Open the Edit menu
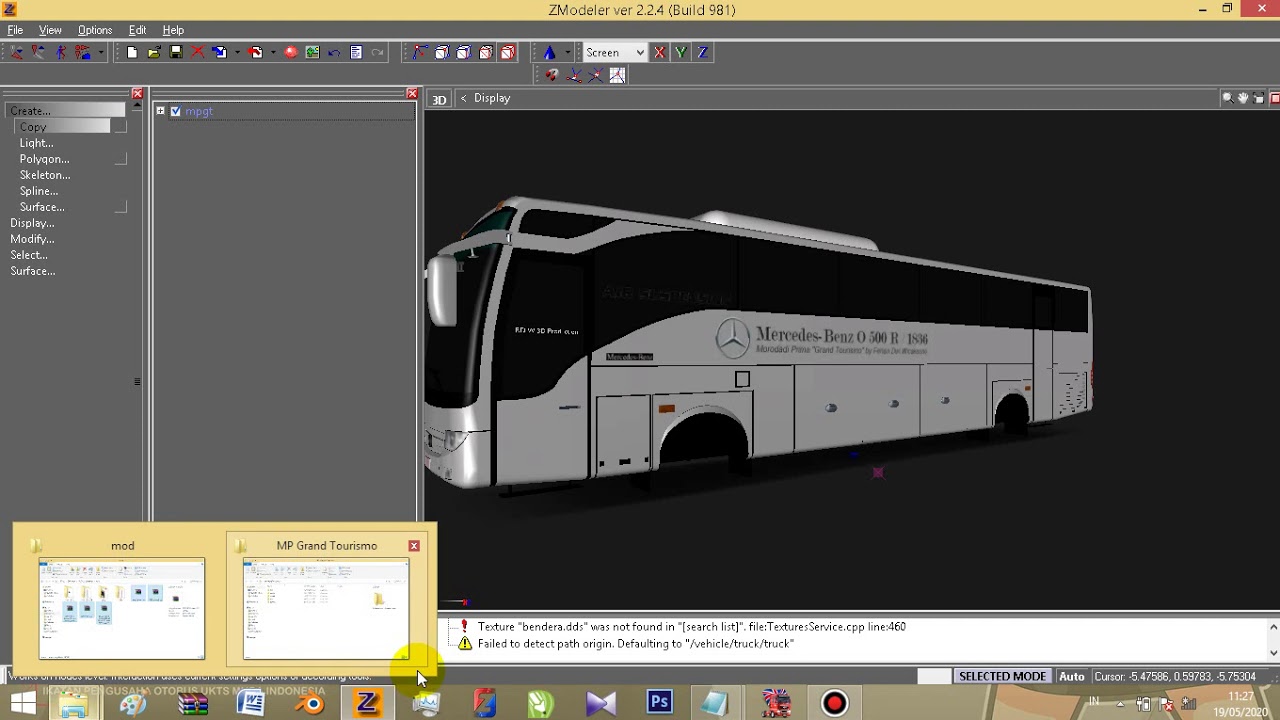The height and width of the screenshot is (720, 1280). point(137,30)
